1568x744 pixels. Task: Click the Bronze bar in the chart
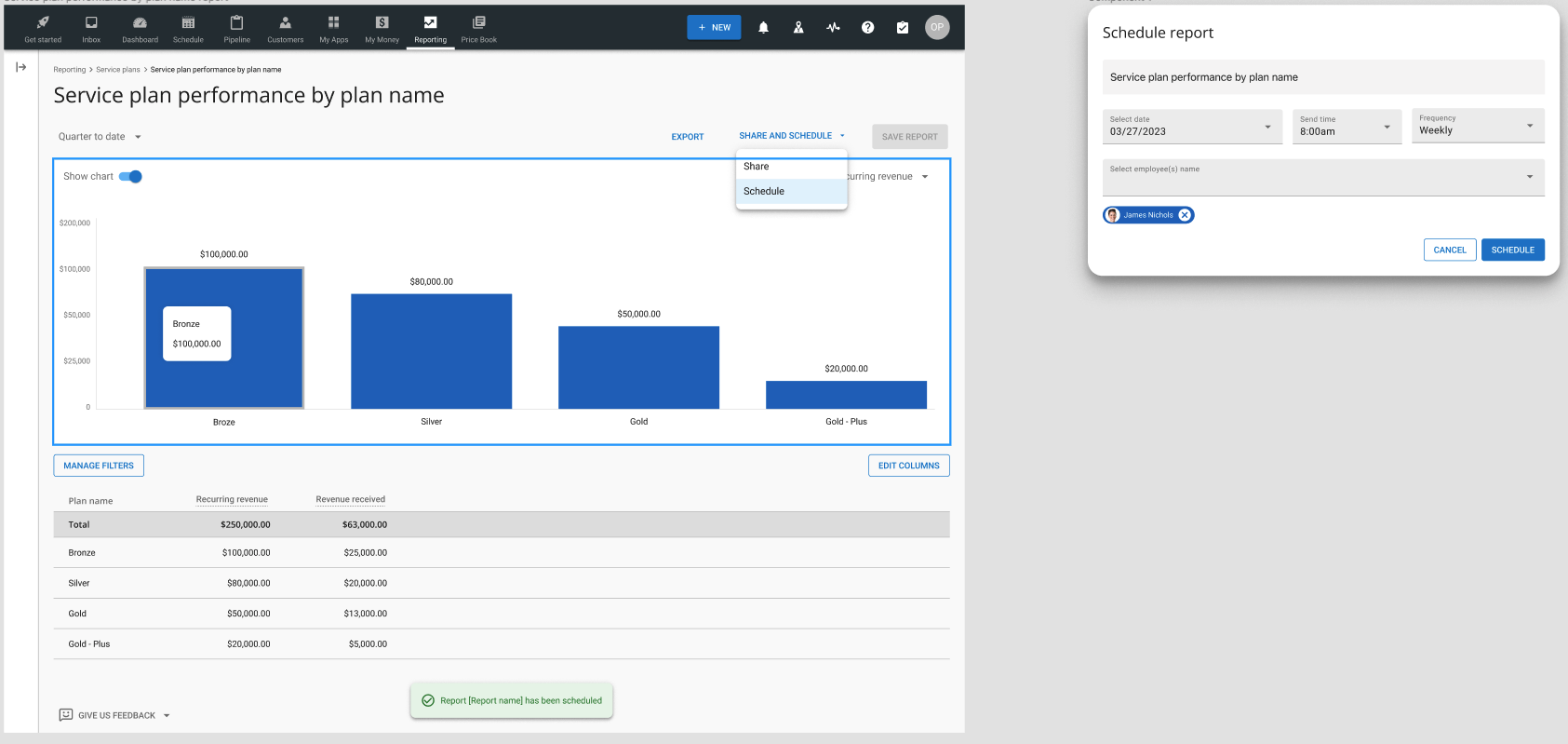(270, 372)
